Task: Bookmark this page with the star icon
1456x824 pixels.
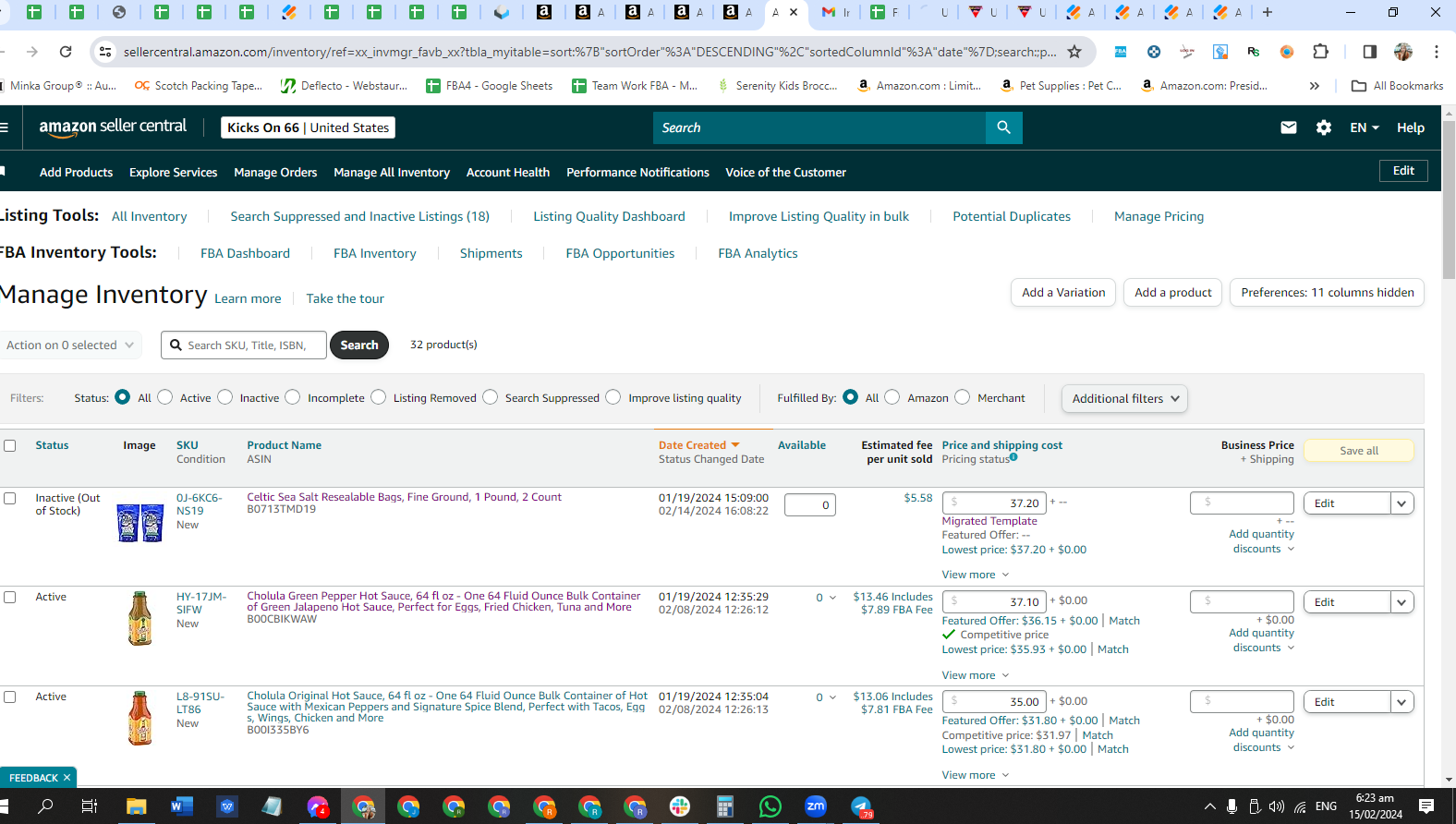Action: coord(1074,52)
